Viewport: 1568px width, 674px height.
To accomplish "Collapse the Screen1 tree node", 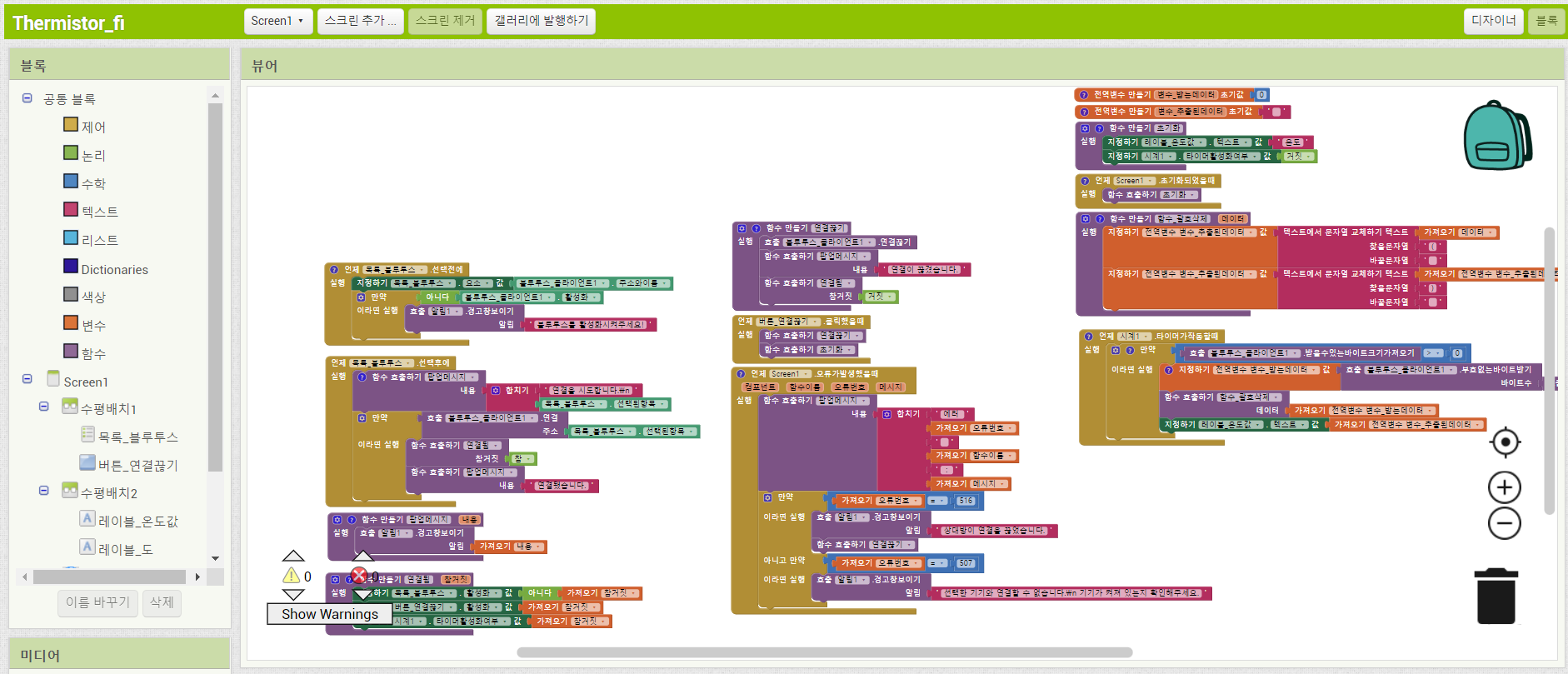I will [27, 379].
